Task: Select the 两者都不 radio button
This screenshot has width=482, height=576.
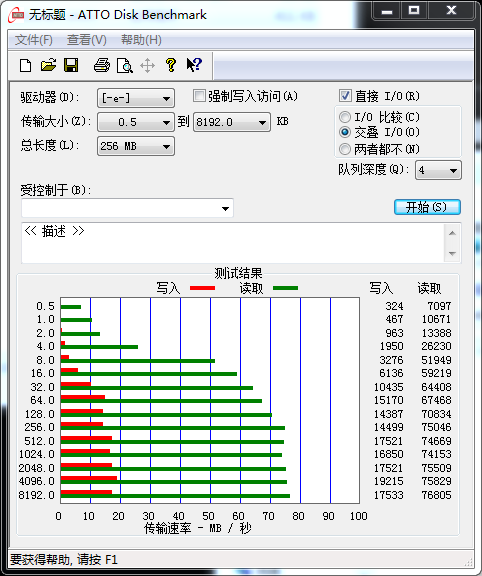Action: (345, 149)
